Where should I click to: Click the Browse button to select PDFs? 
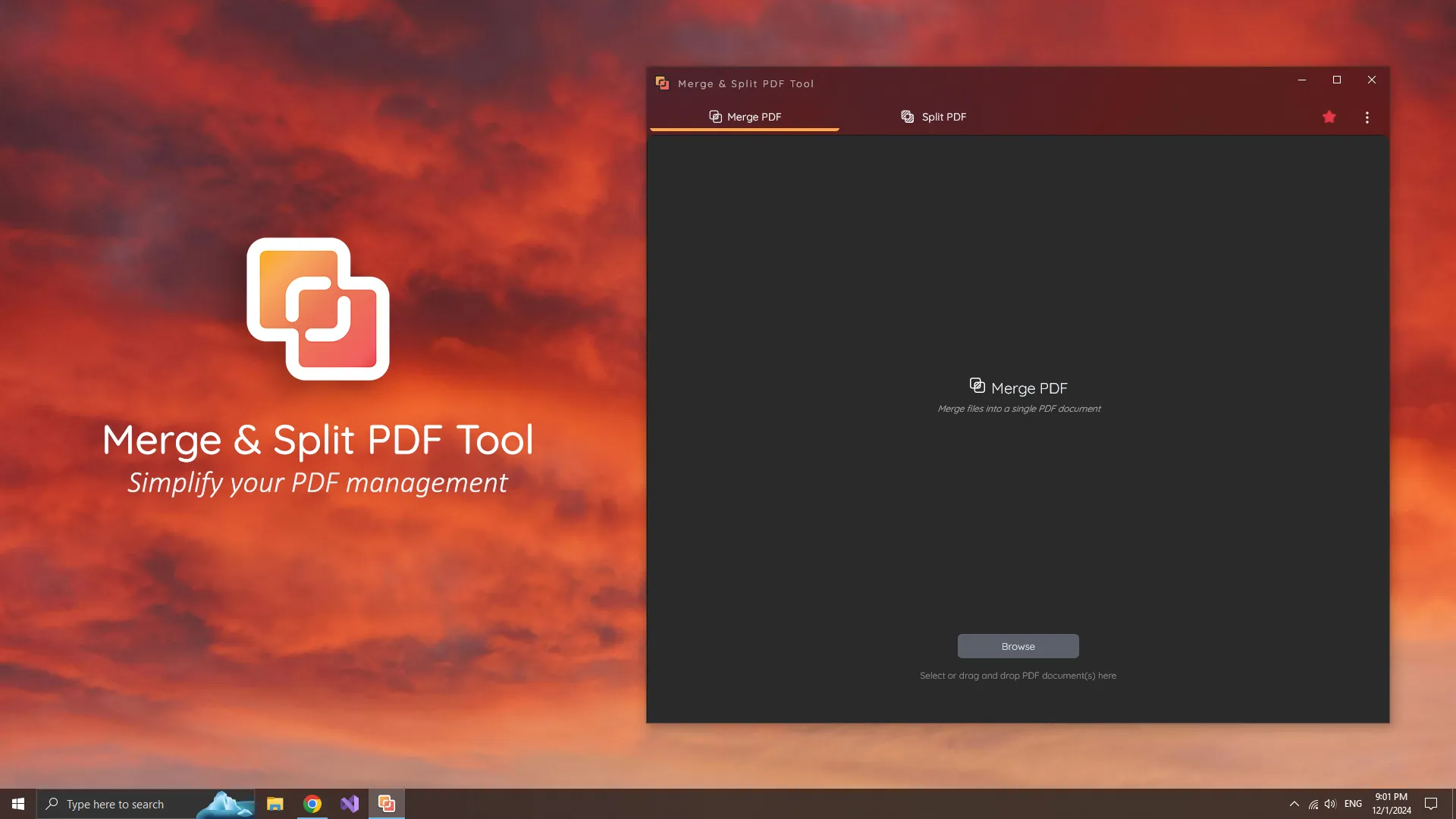click(x=1018, y=646)
